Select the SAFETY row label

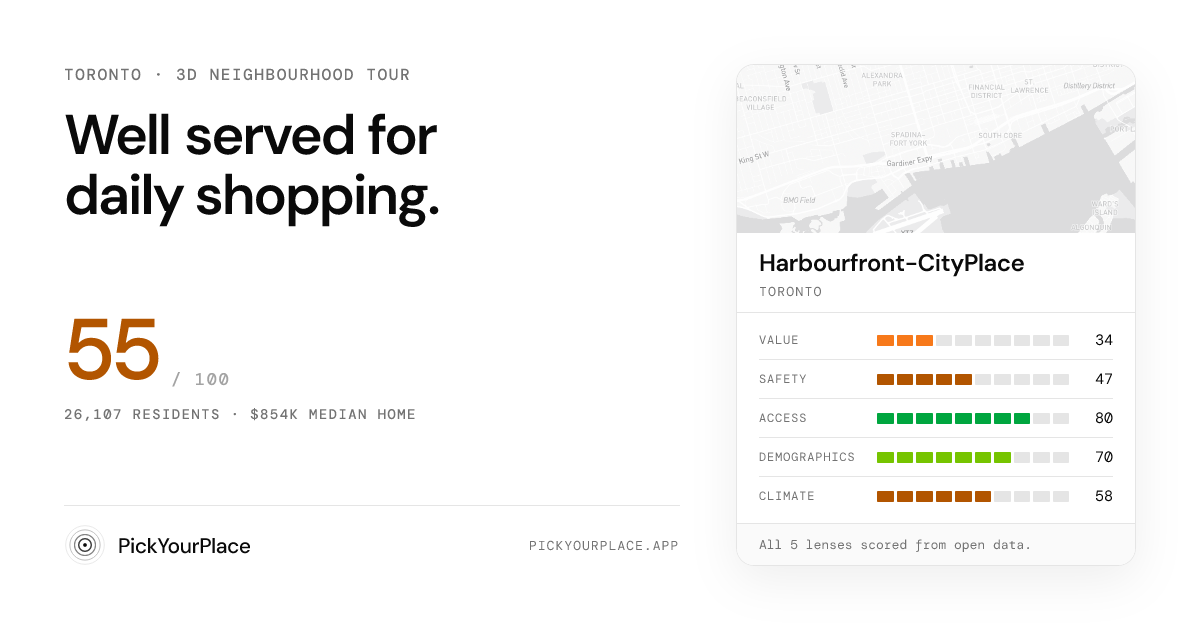[783, 379]
